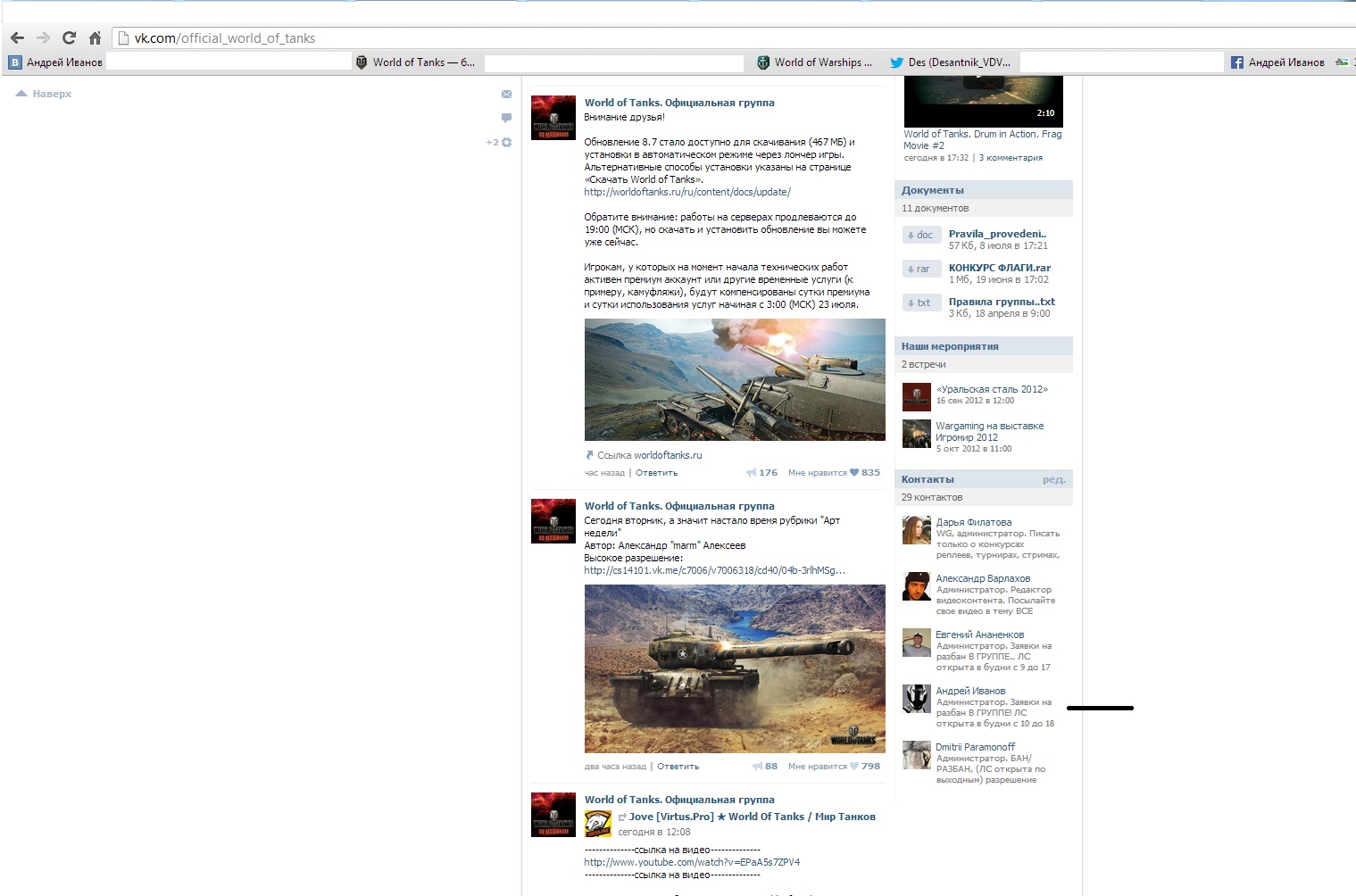Click the Игромир 2012 event thumbnail
Image resolution: width=1356 pixels, height=896 pixels.
[917, 434]
